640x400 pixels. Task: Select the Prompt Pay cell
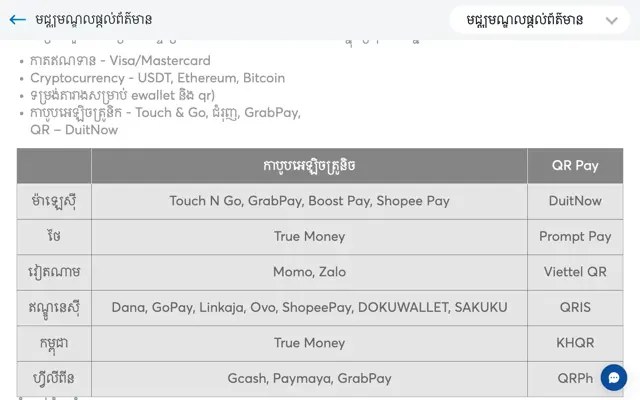pyautogui.click(x=575, y=236)
